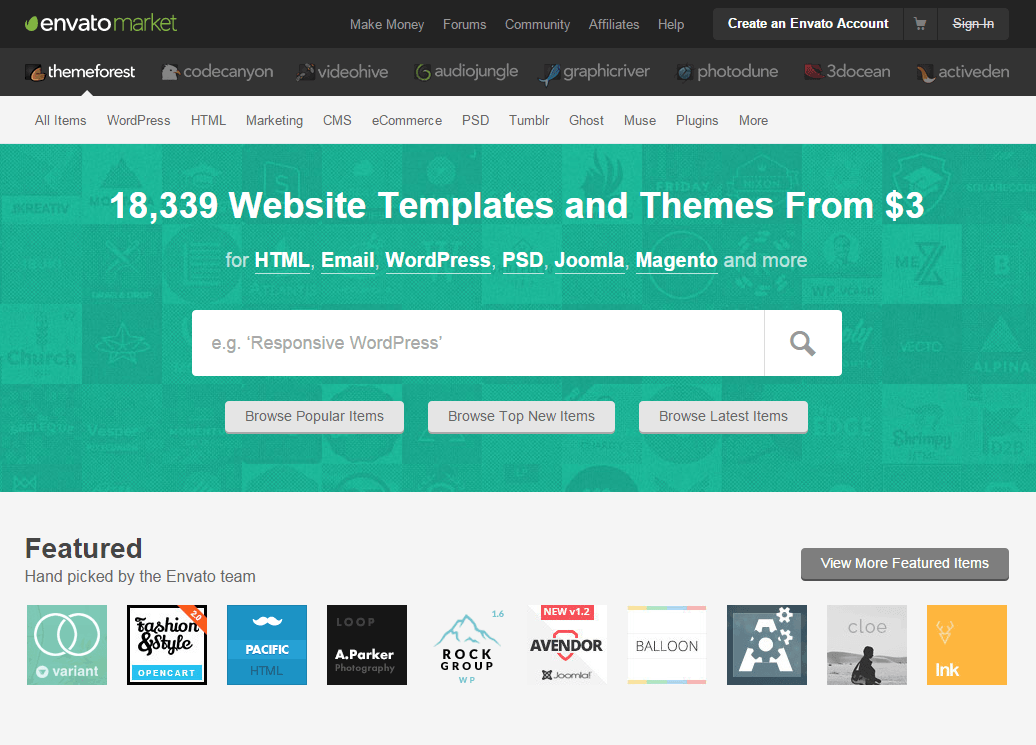Image resolution: width=1036 pixels, height=745 pixels.
Task: Open the WordPress category menu
Action: click(x=138, y=120)
